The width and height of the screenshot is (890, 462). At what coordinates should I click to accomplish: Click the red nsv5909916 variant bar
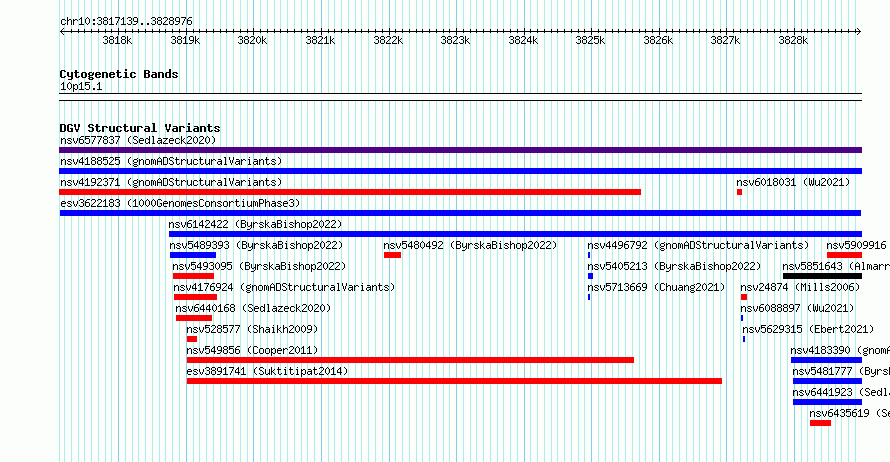(844, 255)
